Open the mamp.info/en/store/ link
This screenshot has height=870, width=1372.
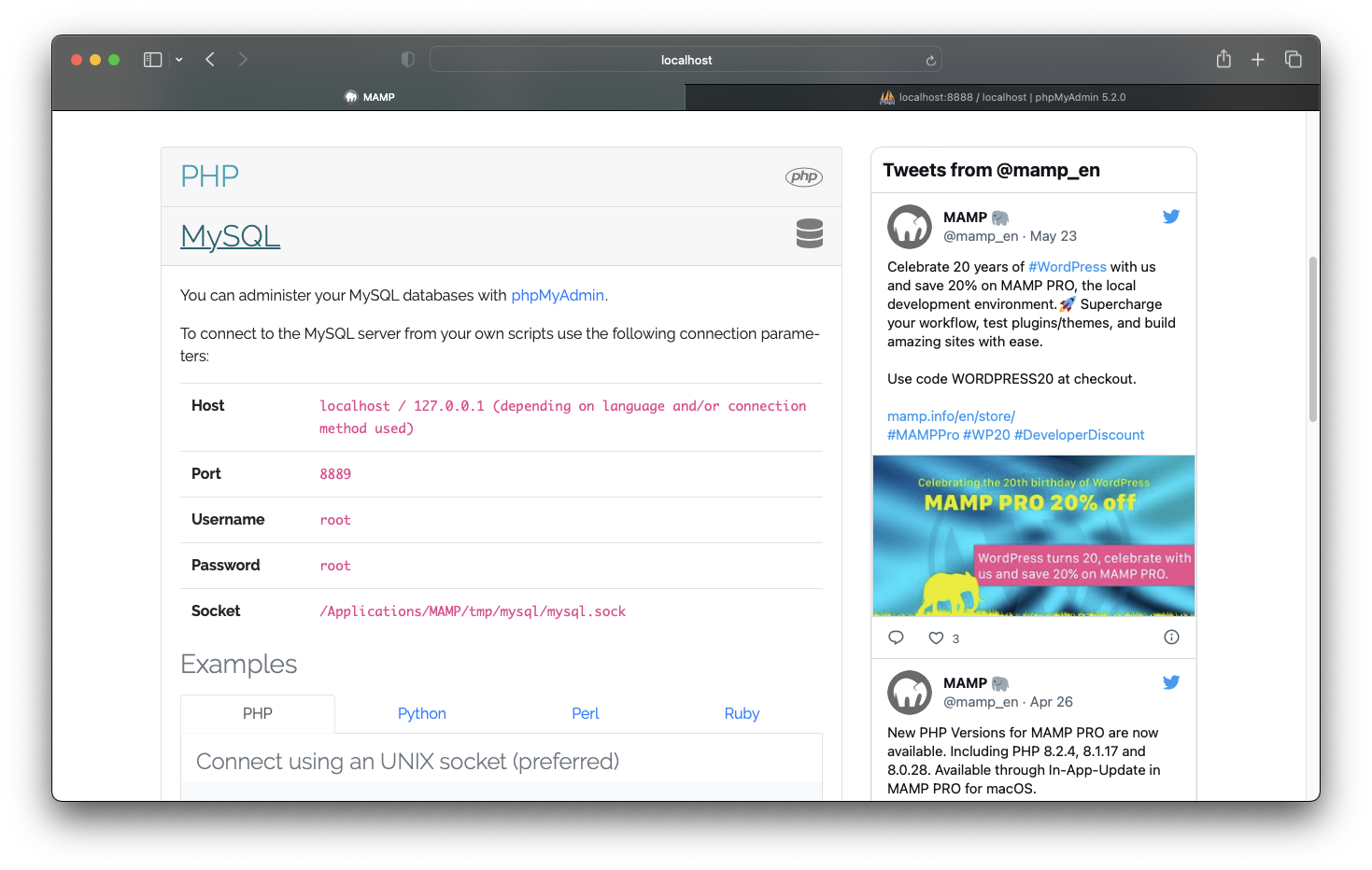pyautogui.click(x=951, y=416)
